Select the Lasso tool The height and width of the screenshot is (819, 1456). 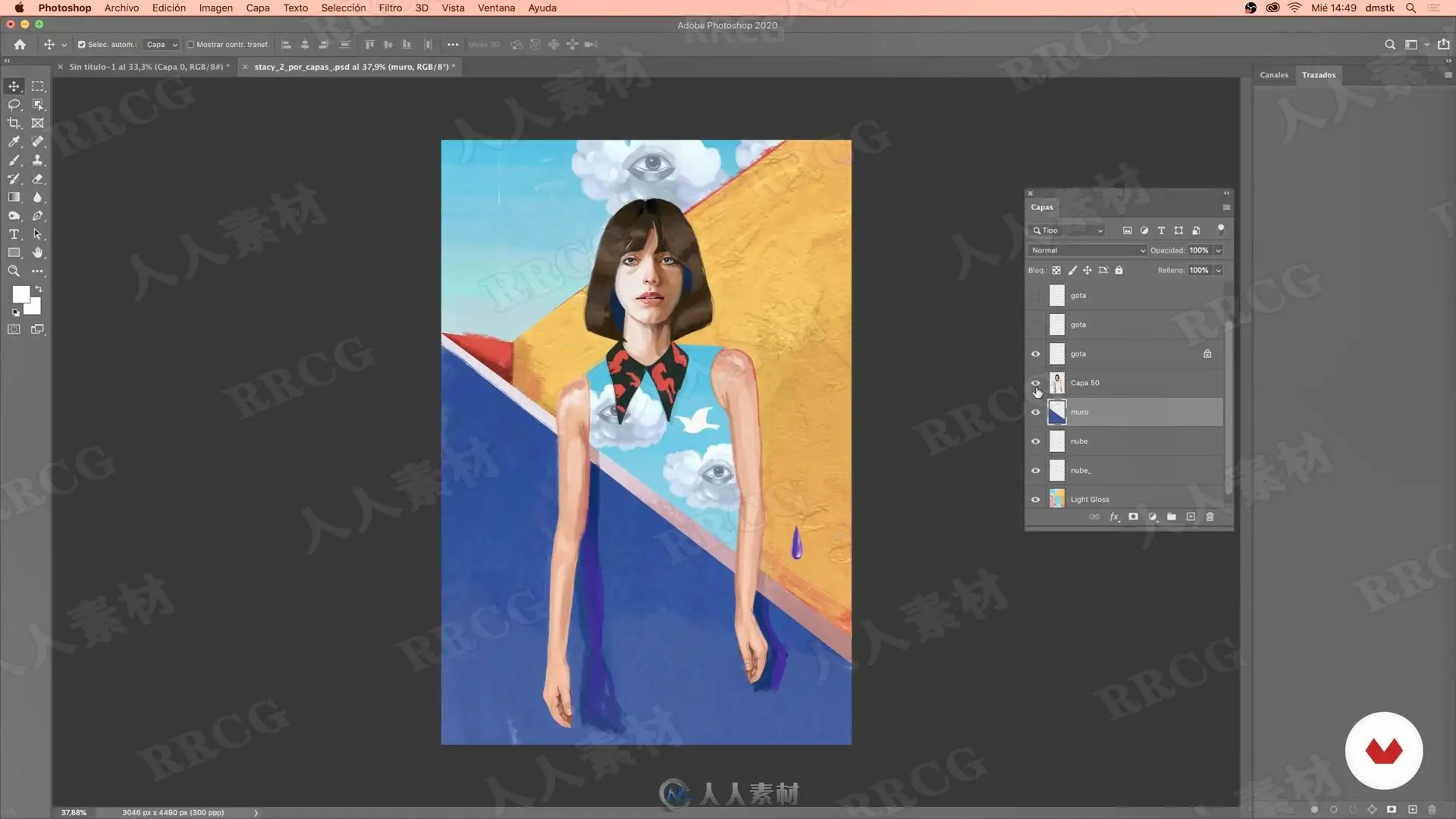tap(14, 105)
